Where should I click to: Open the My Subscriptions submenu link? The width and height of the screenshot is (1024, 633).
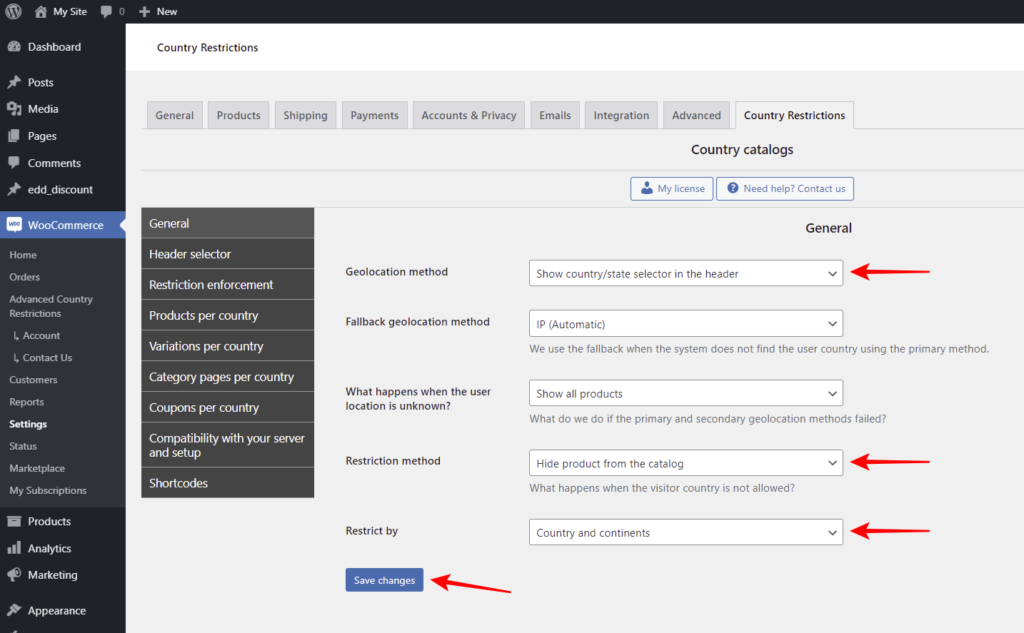point(48,491)
